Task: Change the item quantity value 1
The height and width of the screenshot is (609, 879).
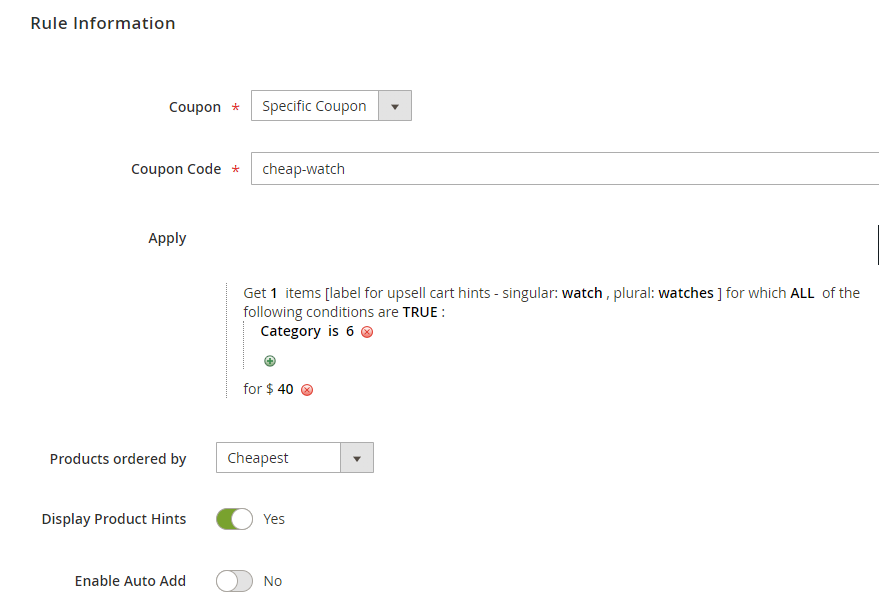Action: pos(274,293)
